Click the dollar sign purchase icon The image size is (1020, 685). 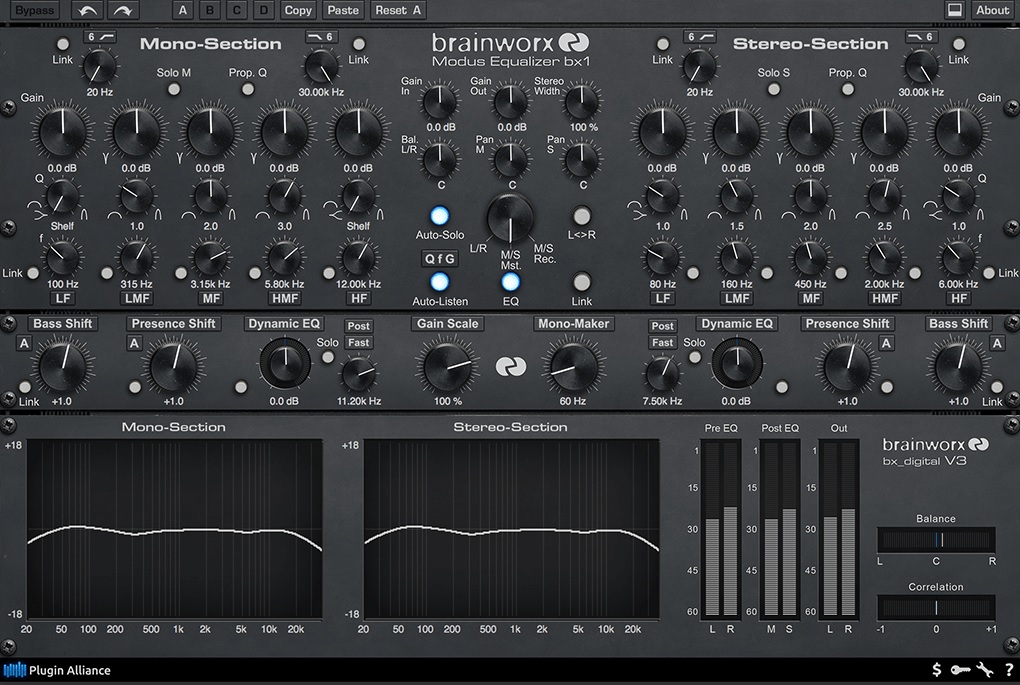pos(936,669)
